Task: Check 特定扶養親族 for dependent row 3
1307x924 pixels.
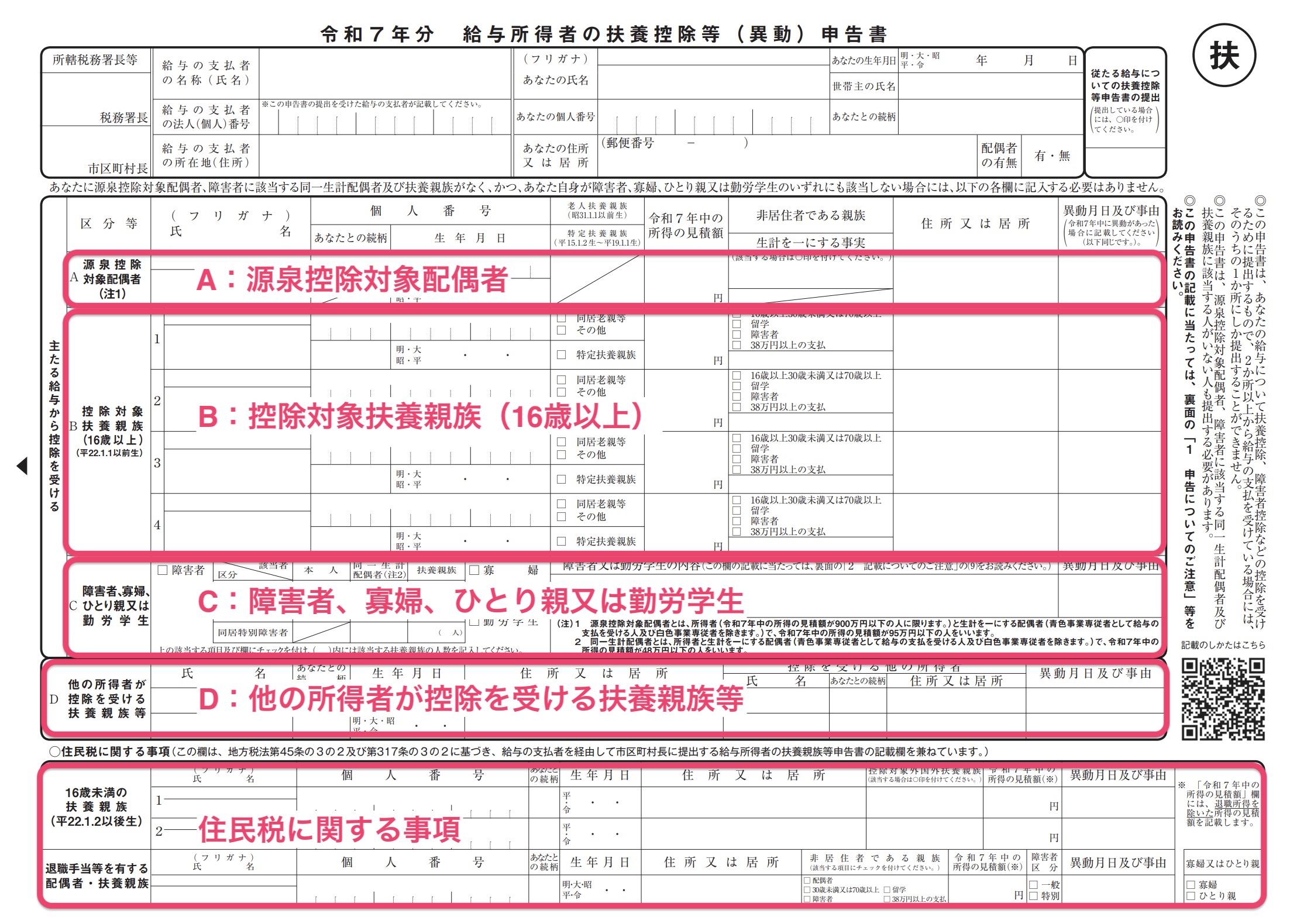Action: [x=562, y=480]
